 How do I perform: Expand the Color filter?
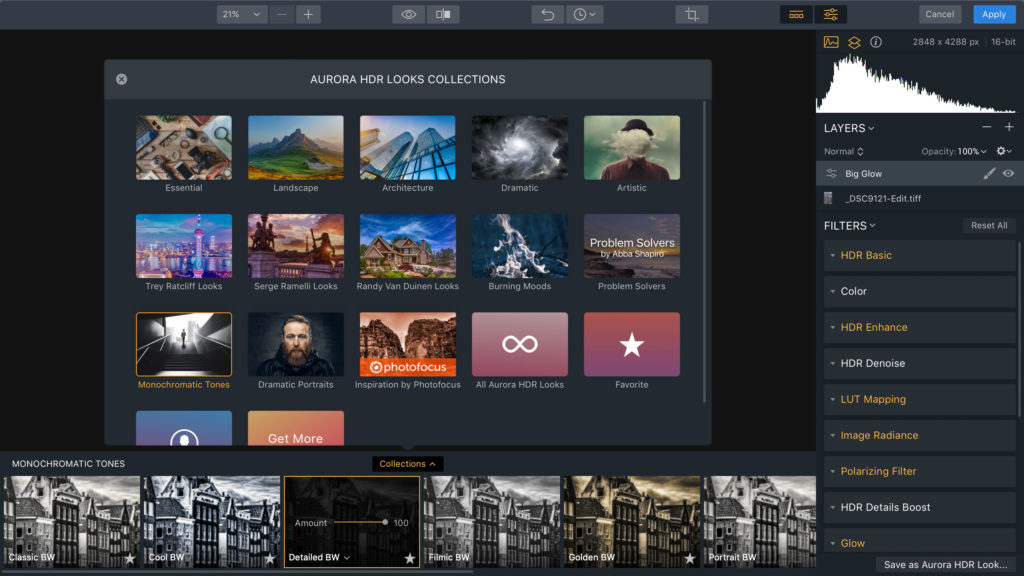coord(919,291)
